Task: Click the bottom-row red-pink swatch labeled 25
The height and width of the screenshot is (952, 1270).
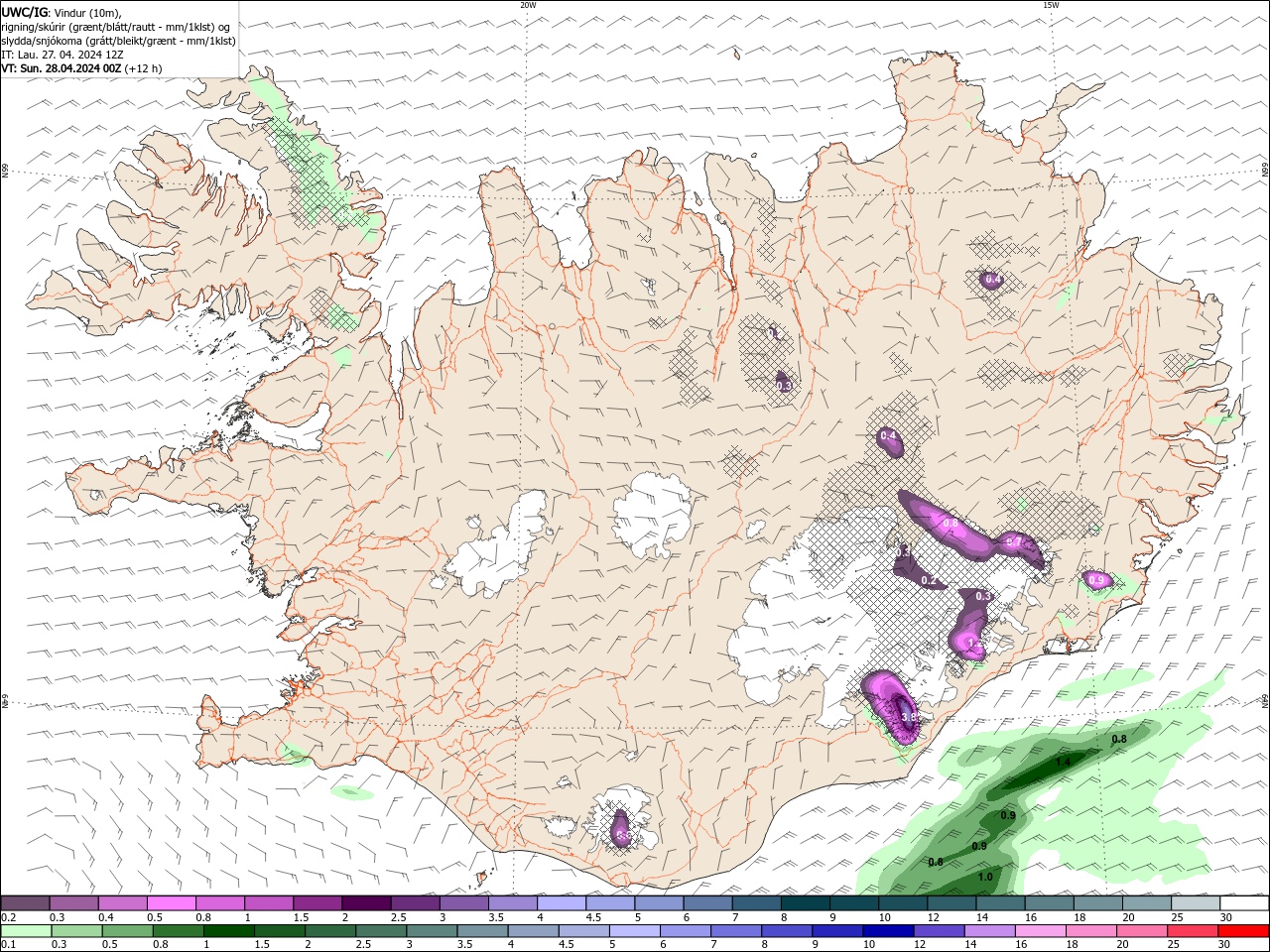Action: pyautogui.click(x=1192, y=931)
